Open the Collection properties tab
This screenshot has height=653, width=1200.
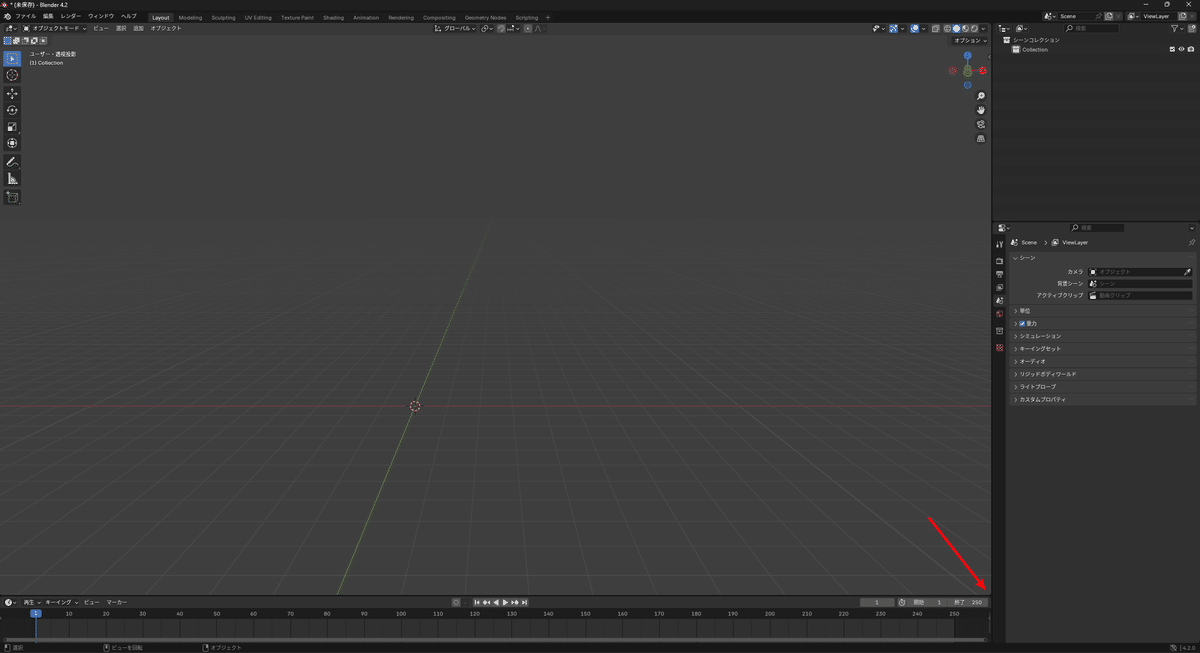click(999, 331)
